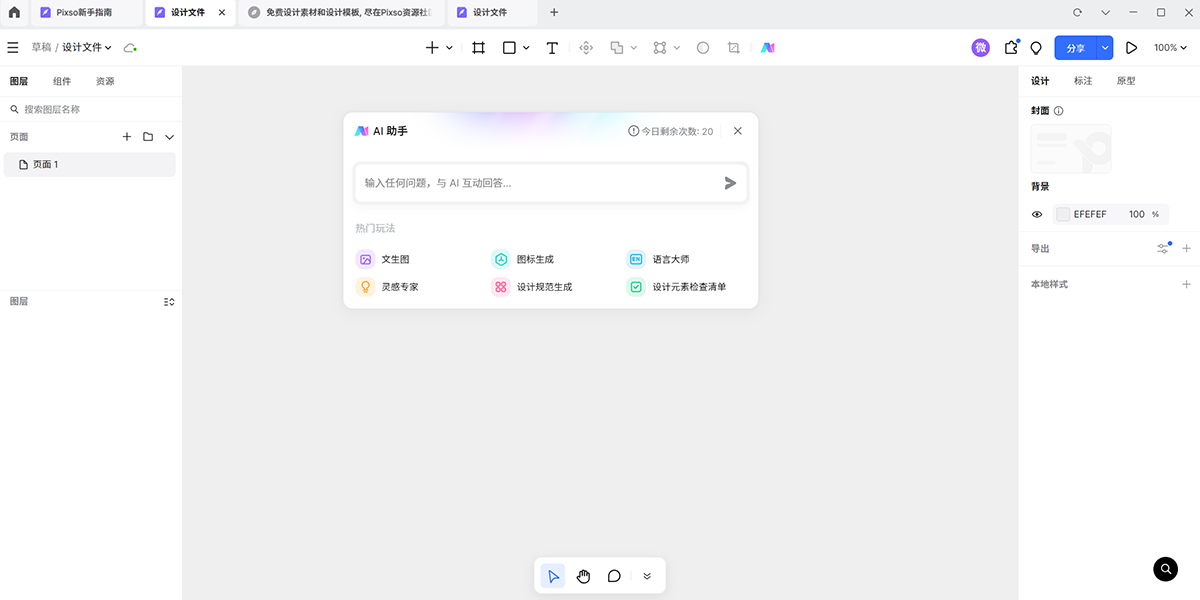Switch to 组件 panel tab
1200x600 pixels.
[62, 81]
